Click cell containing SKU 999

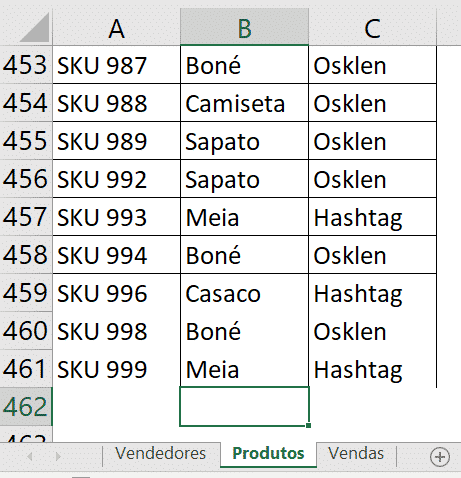[x=116, y=369]
